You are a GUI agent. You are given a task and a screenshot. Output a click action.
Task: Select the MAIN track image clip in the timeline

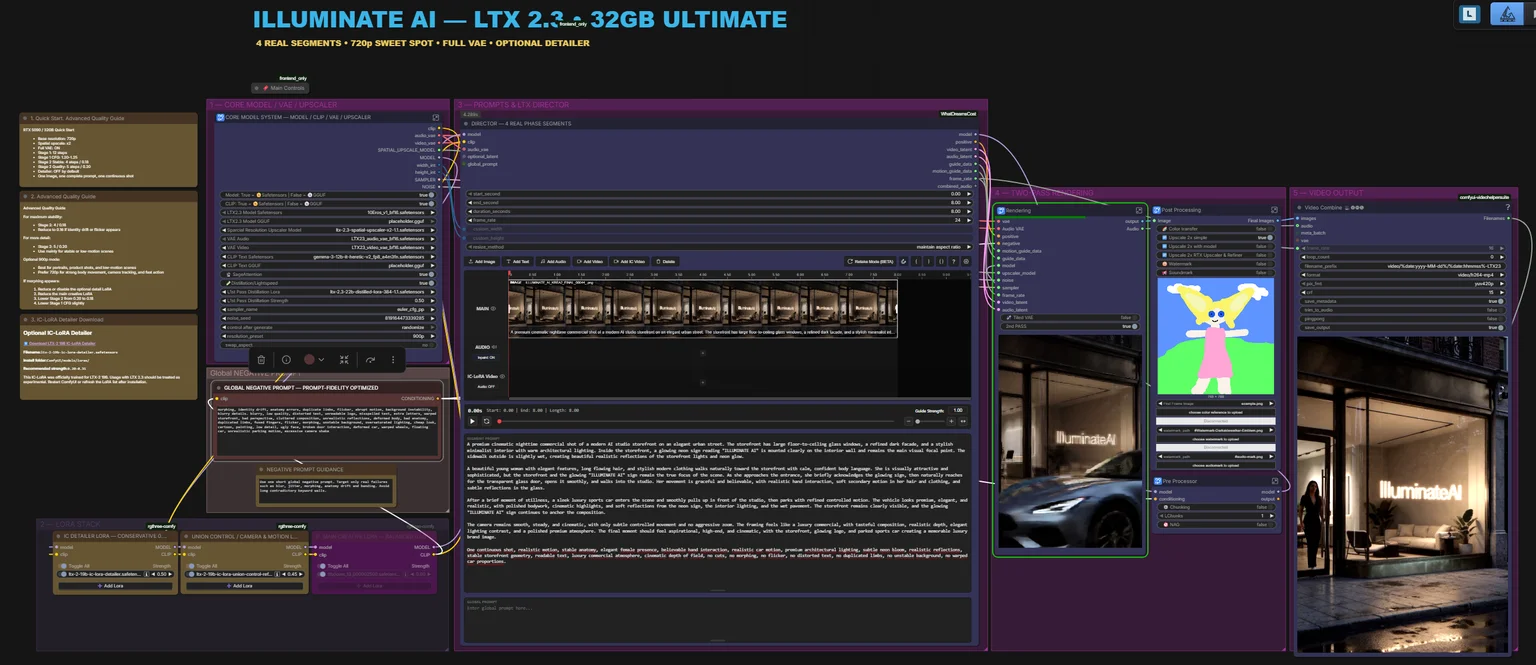pos(703,309)
